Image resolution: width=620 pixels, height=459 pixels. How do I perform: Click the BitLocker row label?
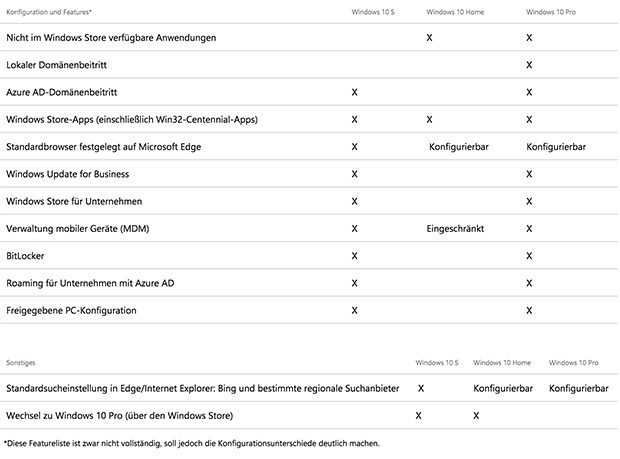(x=25, y=256)
